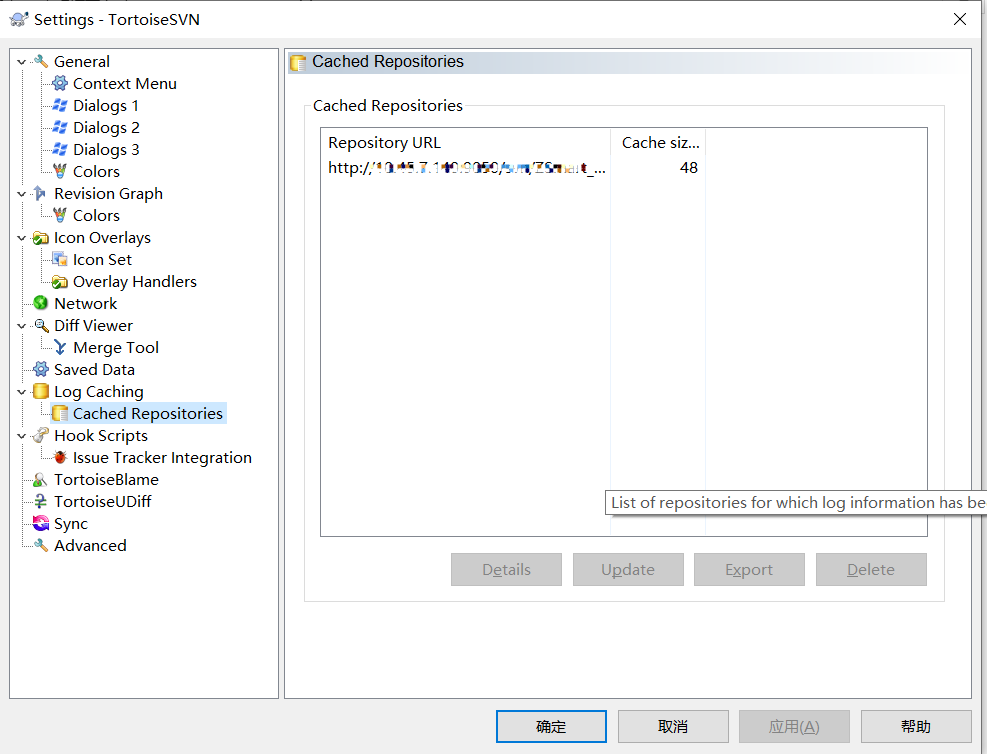
Task: Open the TortoiseBlame settings page
Action: [x=106, y=480]
